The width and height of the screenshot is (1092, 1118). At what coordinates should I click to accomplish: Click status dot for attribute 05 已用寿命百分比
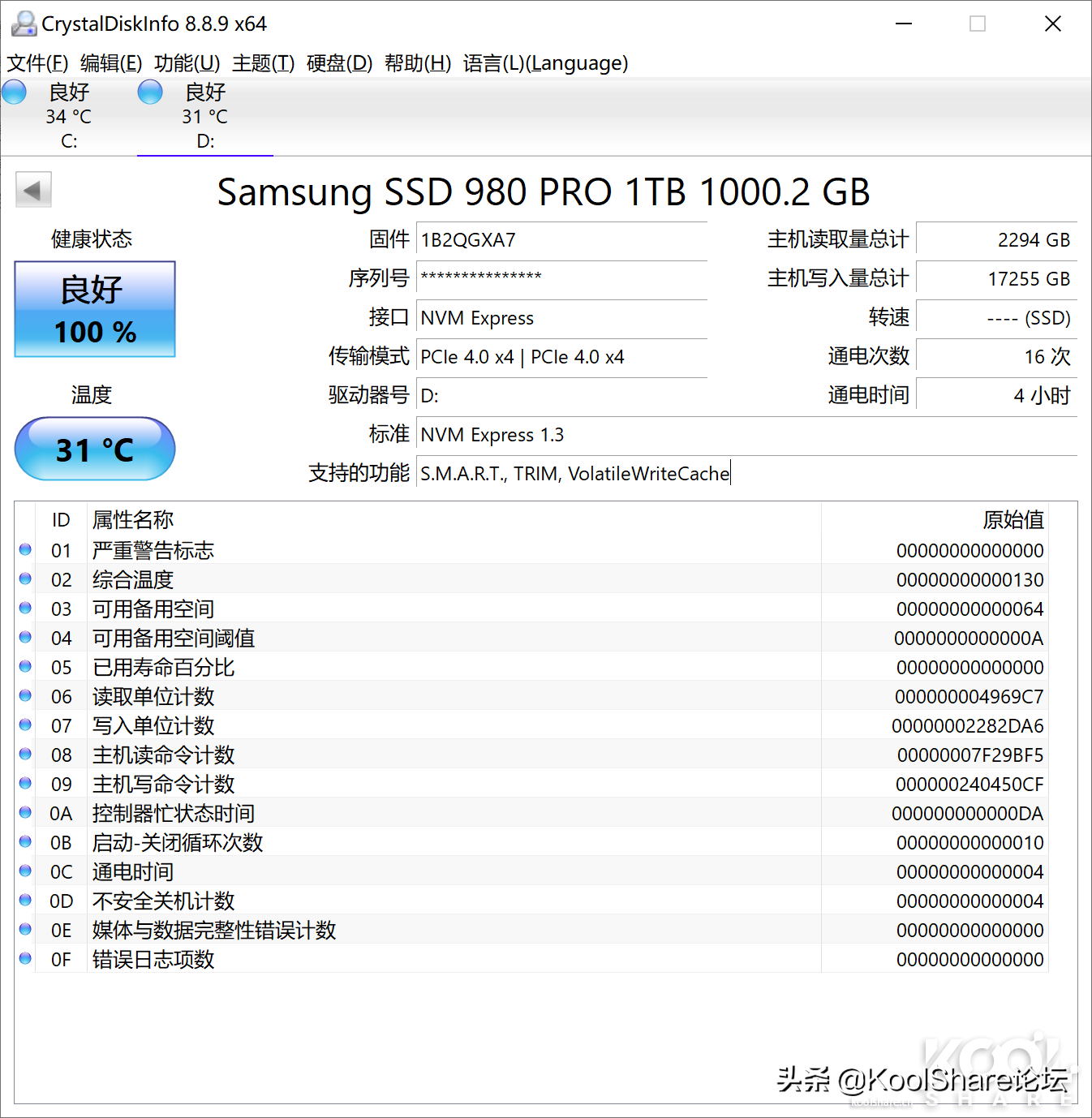25,667
